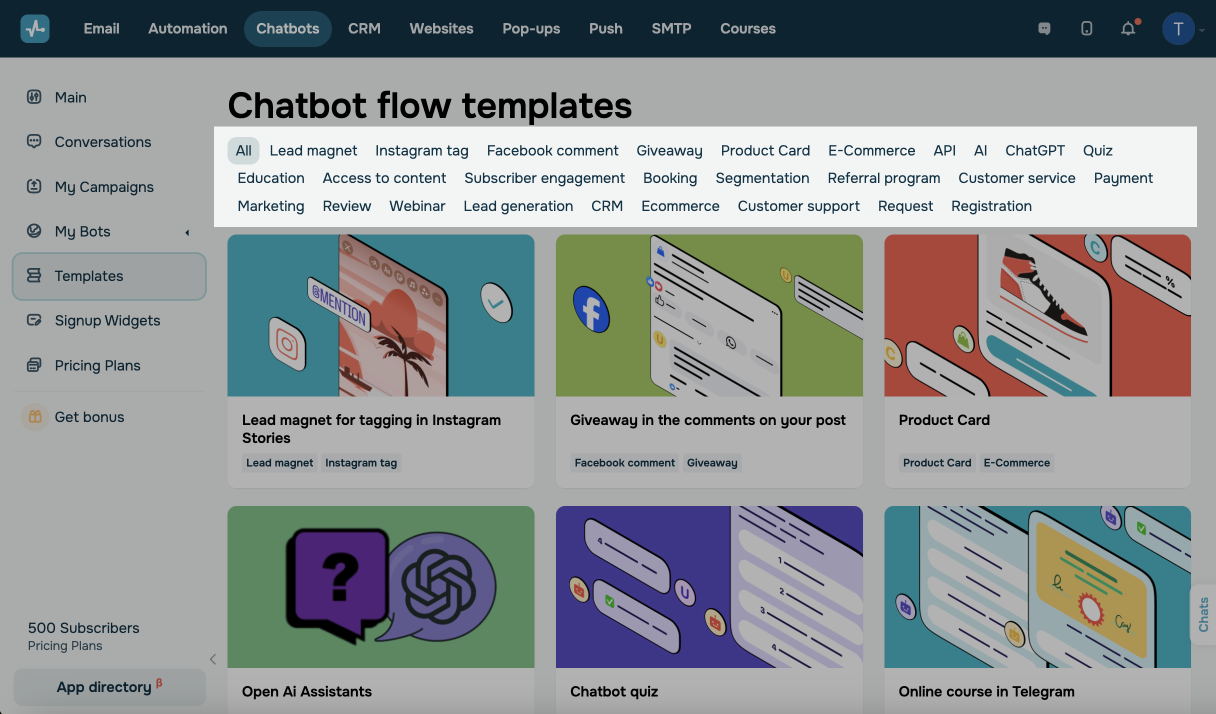Open the Facebook giveaway template thumbnail
Viewport: 1216px width, 714px height.
tap(709, 316)
